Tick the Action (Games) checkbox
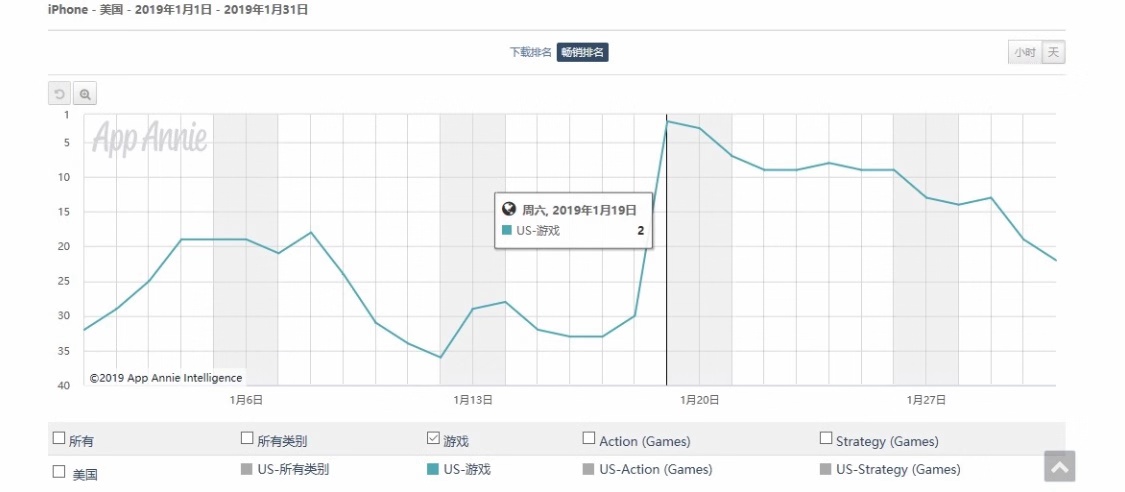The image size is (1125, 492). (x=588, y=437)
